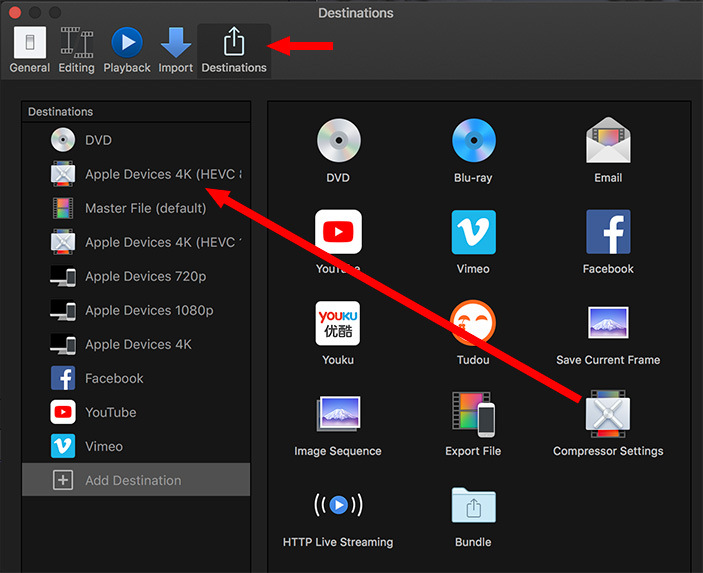Click the Master File filmstrip icon in the list
The image size is (703, 573).
tap(63, 208)
